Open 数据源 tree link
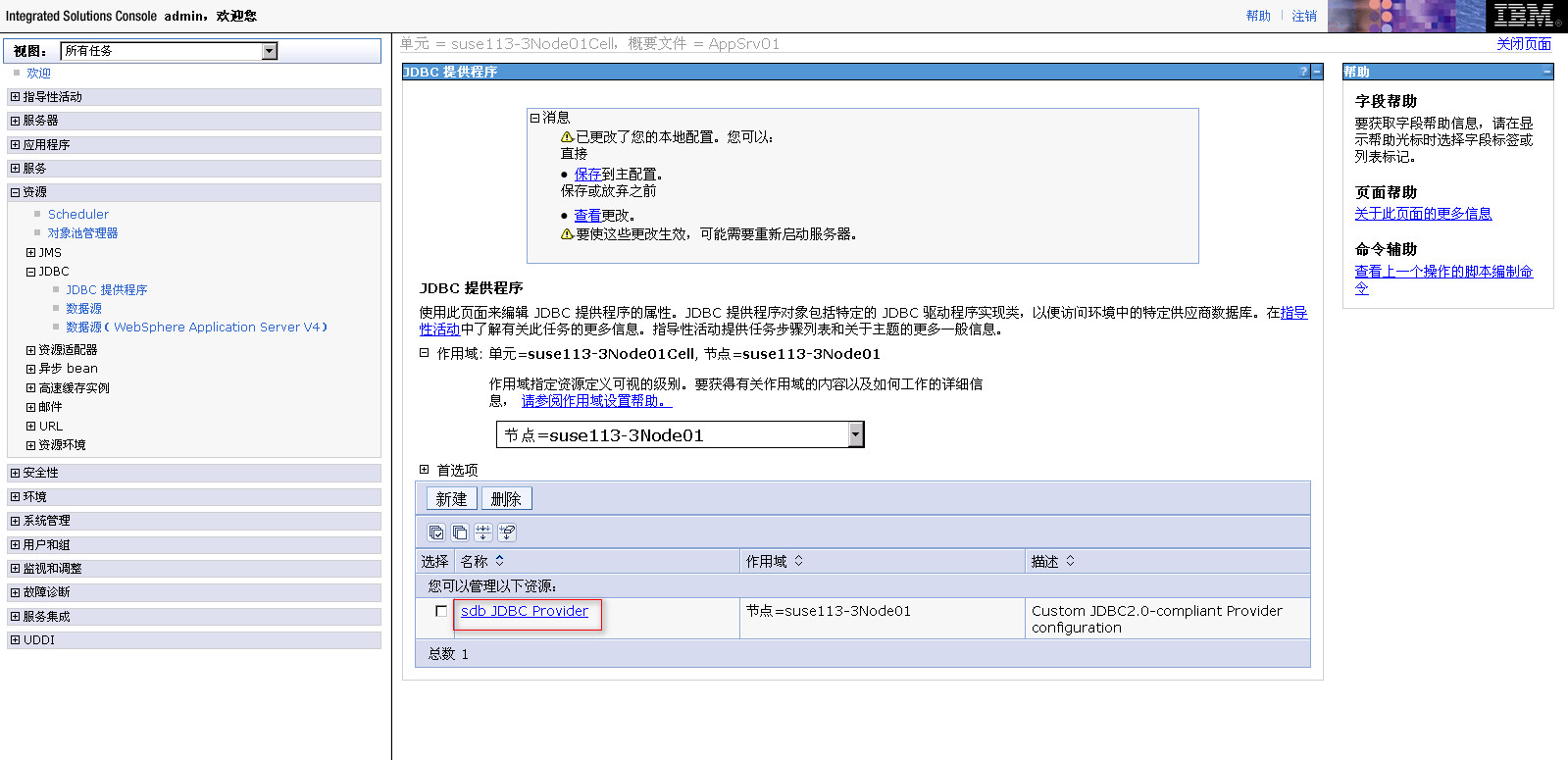The image size is (1568, 760). (x=83, y=309)
